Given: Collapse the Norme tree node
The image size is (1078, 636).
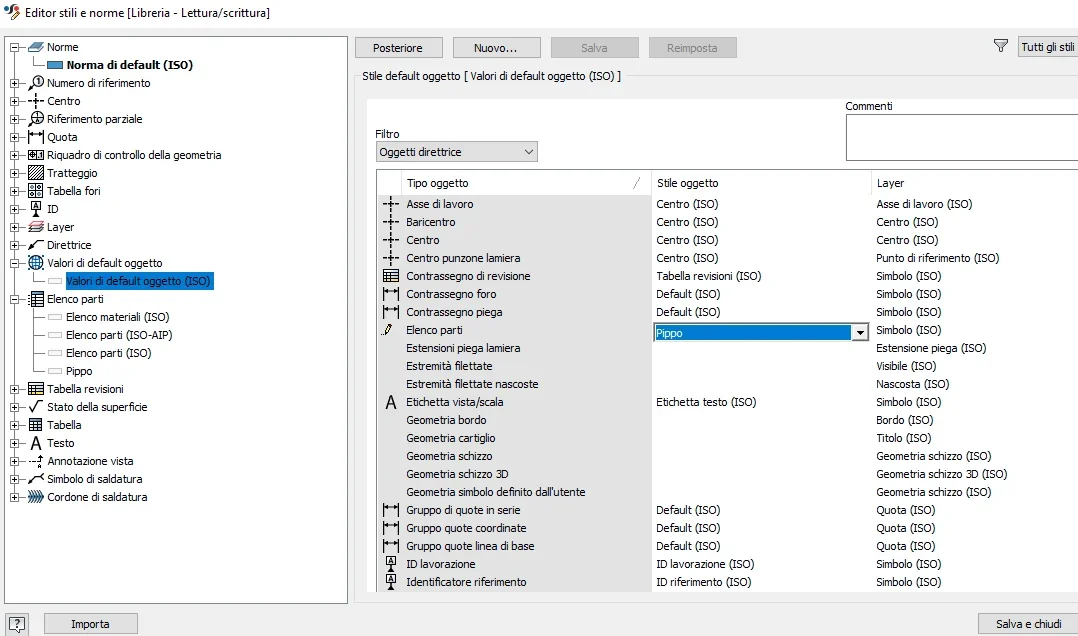Looking at the screenshot, I should (14, 47).
